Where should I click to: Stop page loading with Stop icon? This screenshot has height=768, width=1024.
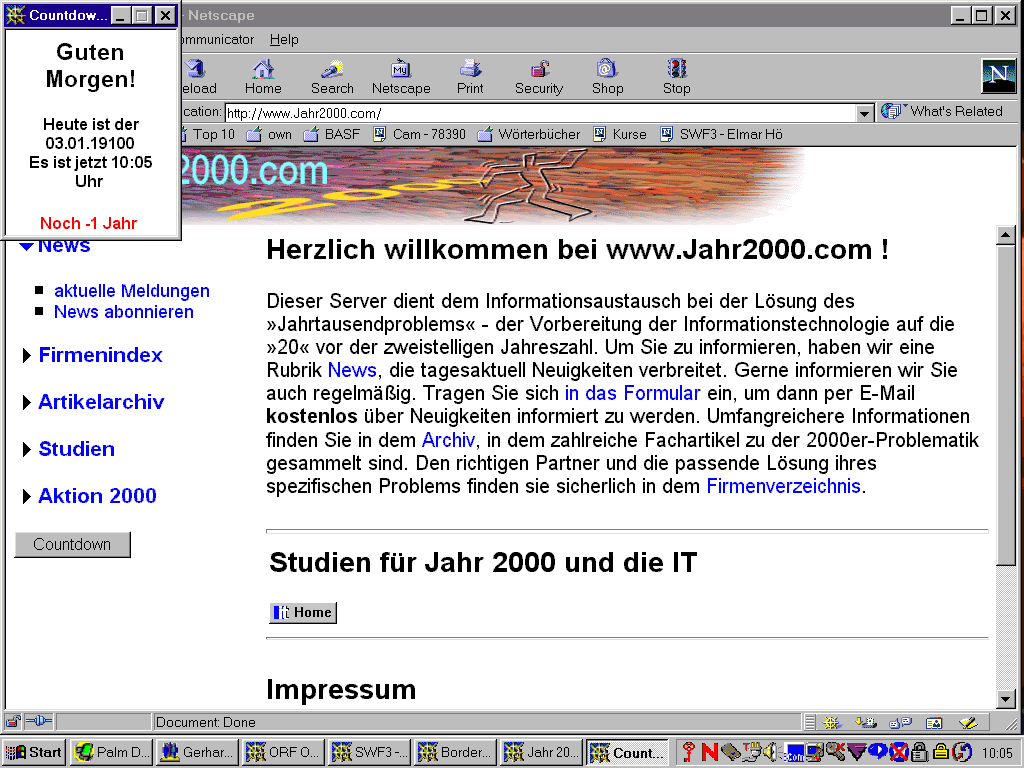677,76
